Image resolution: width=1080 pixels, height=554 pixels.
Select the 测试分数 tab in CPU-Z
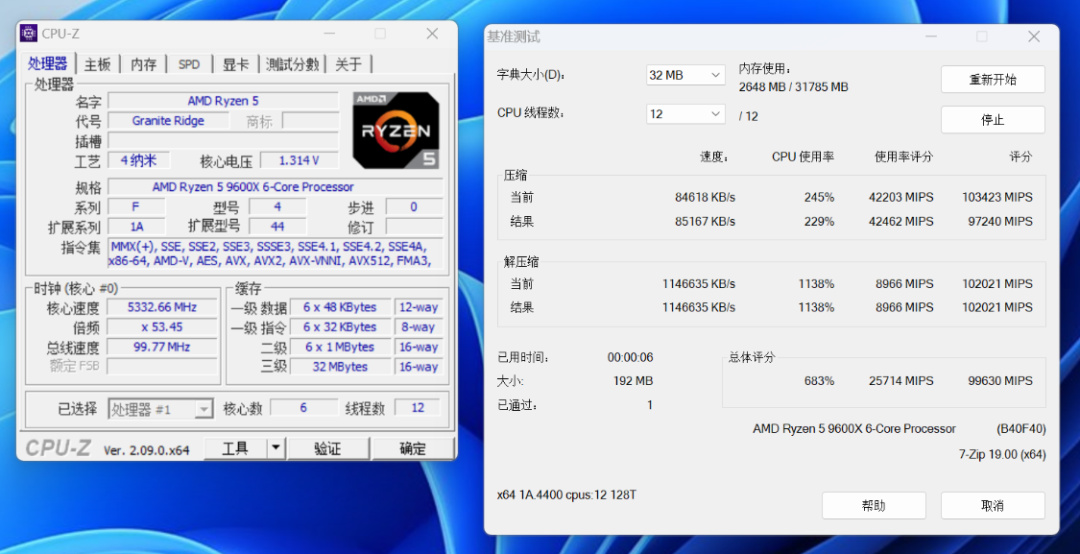click(292, 64)
